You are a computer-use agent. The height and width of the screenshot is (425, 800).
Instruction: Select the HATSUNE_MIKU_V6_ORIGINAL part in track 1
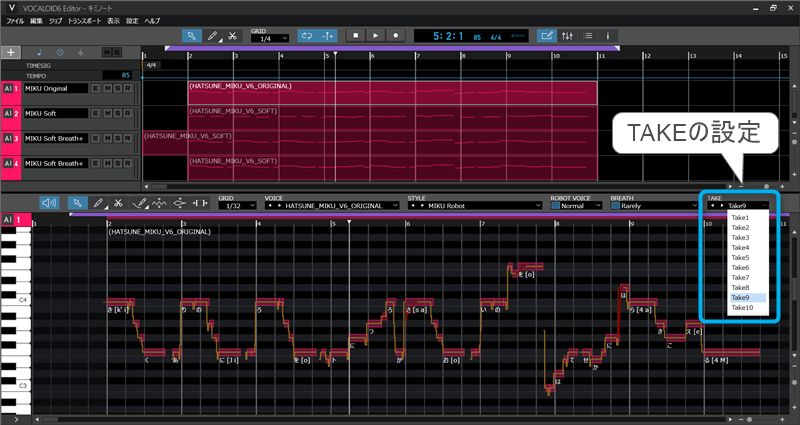[x=392, y=93]
